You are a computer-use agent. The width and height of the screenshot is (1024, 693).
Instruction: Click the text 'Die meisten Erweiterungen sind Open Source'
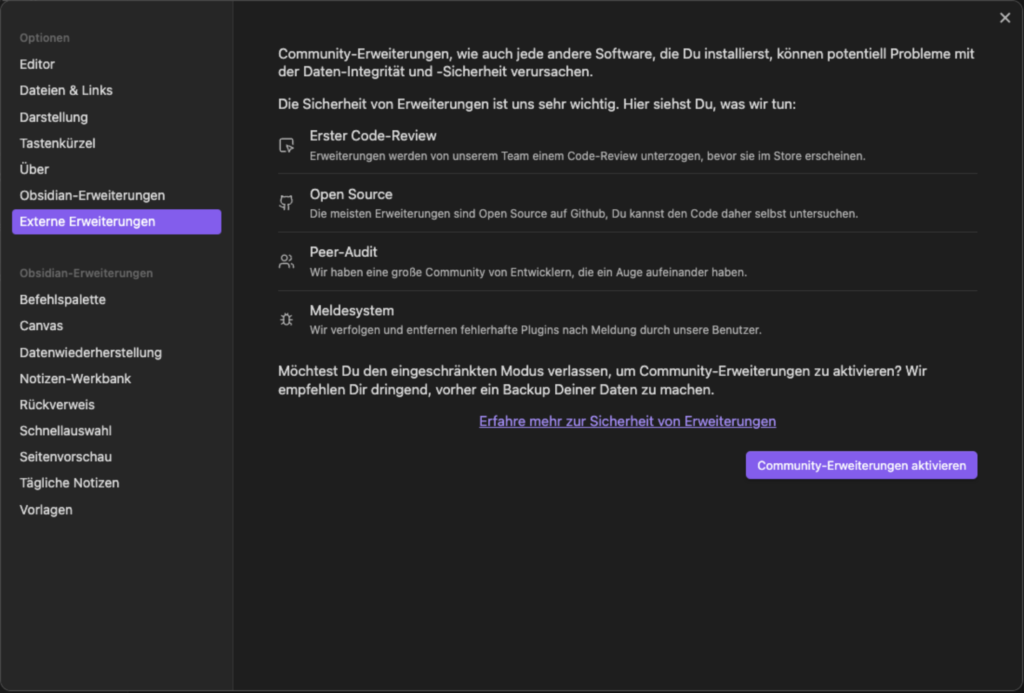pos(584,214)
